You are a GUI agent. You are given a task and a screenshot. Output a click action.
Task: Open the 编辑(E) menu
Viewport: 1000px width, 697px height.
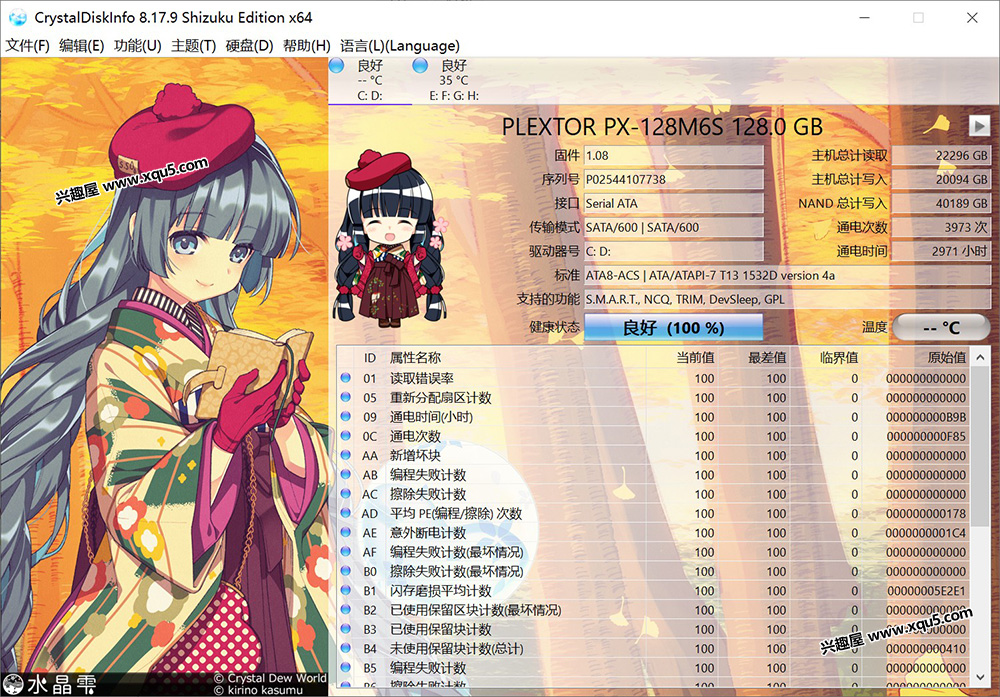(x=81, y=46)
